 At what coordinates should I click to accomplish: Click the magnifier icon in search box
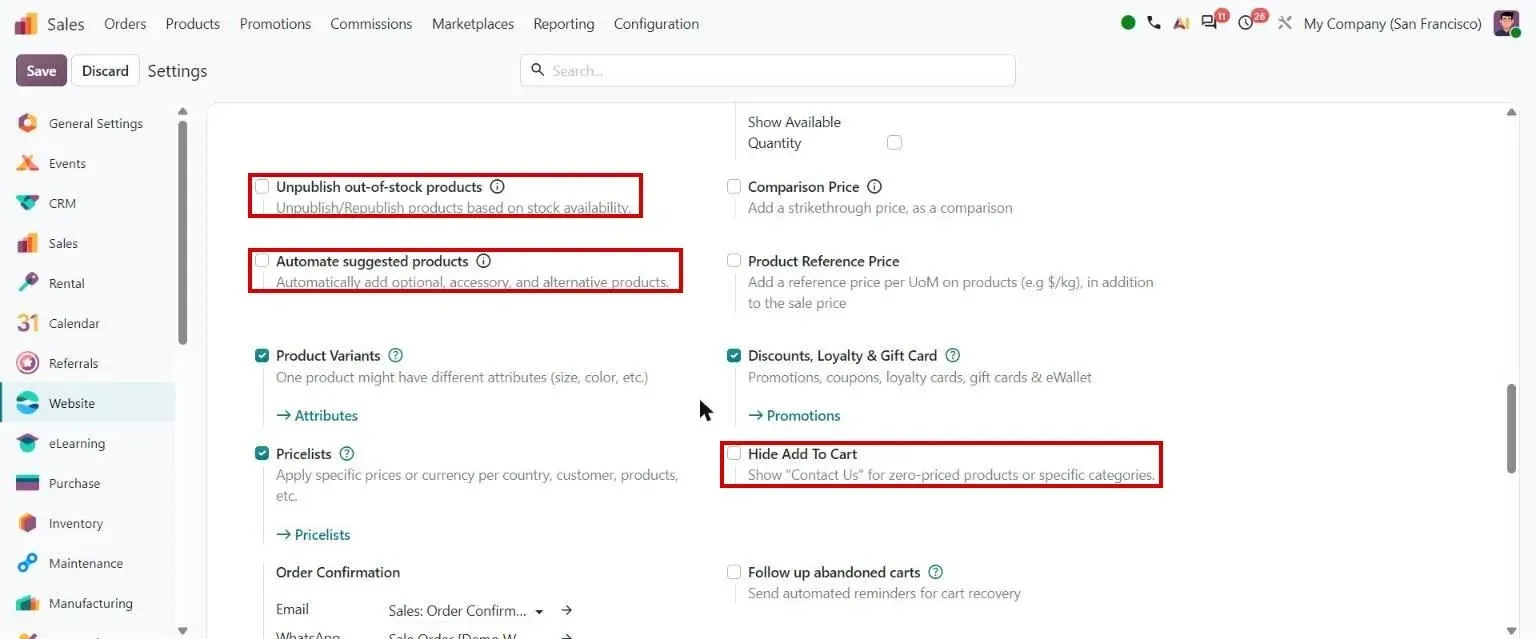pos(538,70)
